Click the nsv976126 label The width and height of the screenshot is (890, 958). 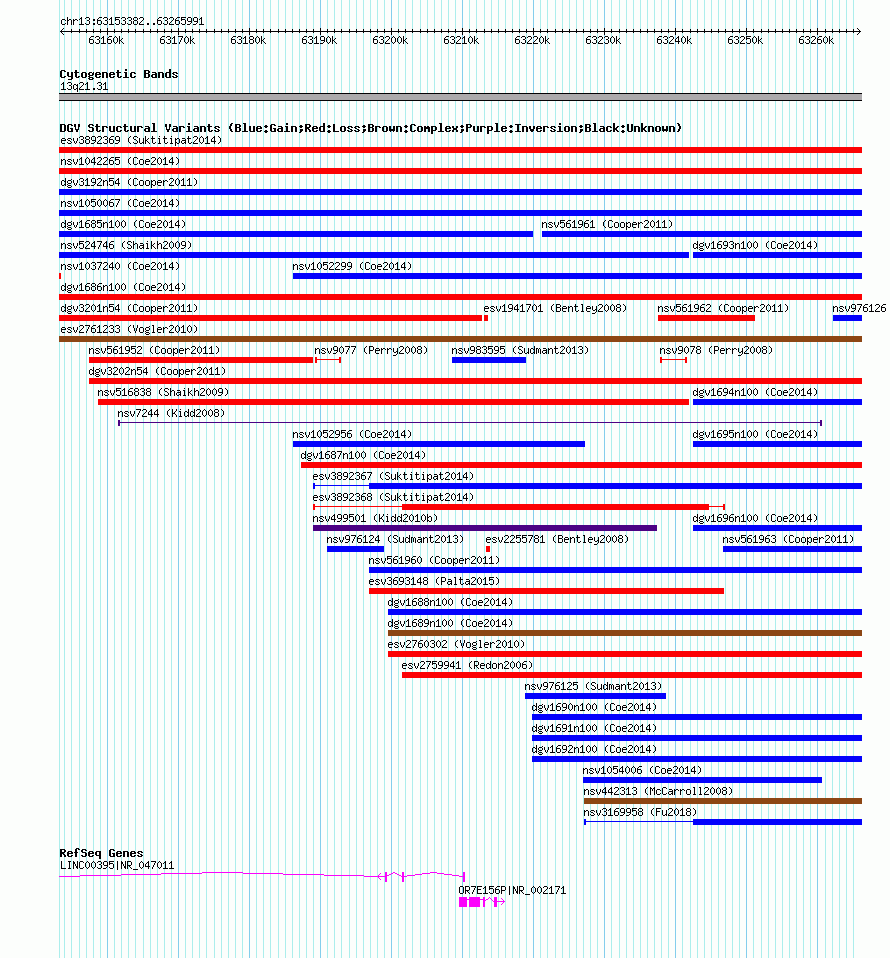(859, 308)
